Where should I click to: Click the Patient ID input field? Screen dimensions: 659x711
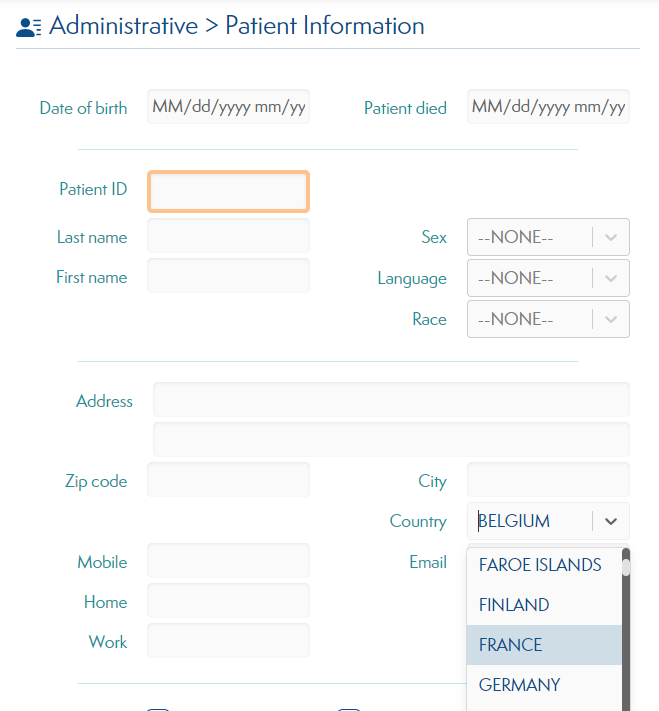pos(229,191)
